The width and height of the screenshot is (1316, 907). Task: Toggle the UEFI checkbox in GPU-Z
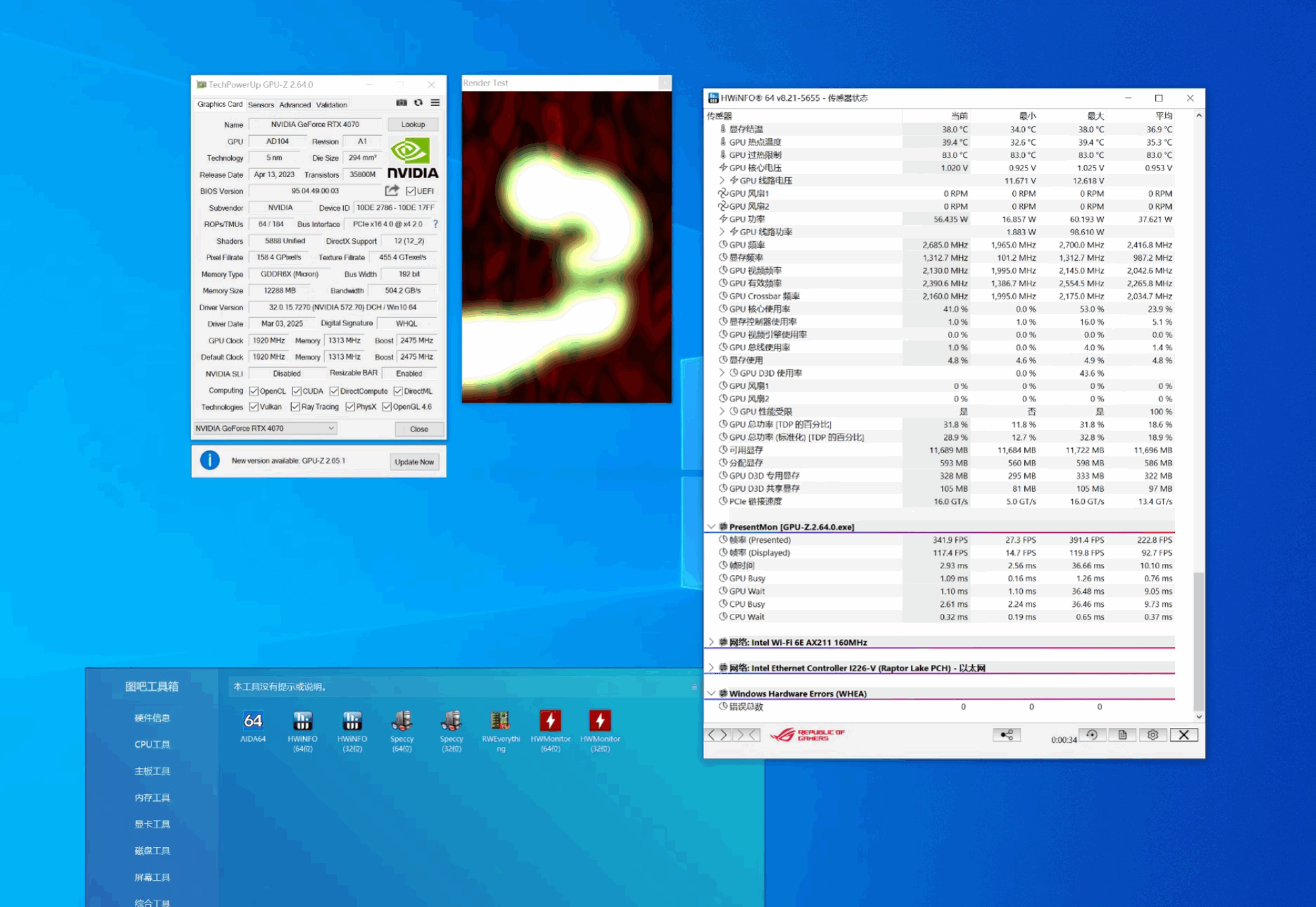click(410, 191)
